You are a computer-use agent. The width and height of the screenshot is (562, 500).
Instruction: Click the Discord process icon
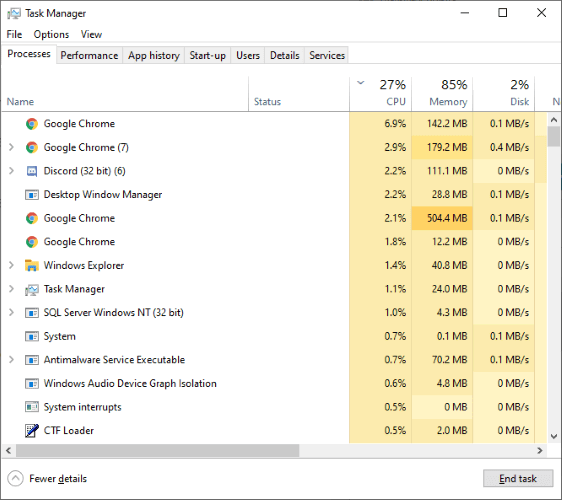[x=32, y=171]
